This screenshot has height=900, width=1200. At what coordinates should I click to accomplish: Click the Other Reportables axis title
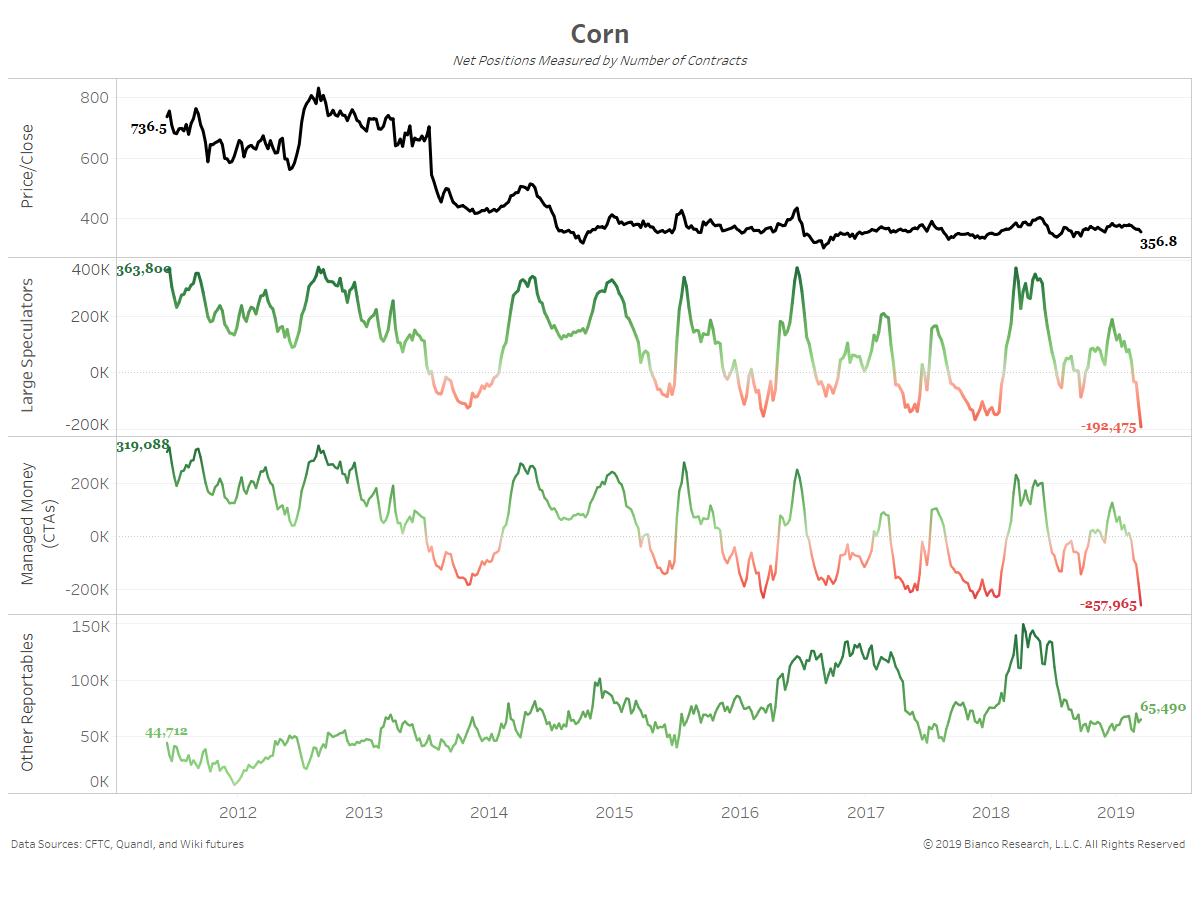(27, 702)
